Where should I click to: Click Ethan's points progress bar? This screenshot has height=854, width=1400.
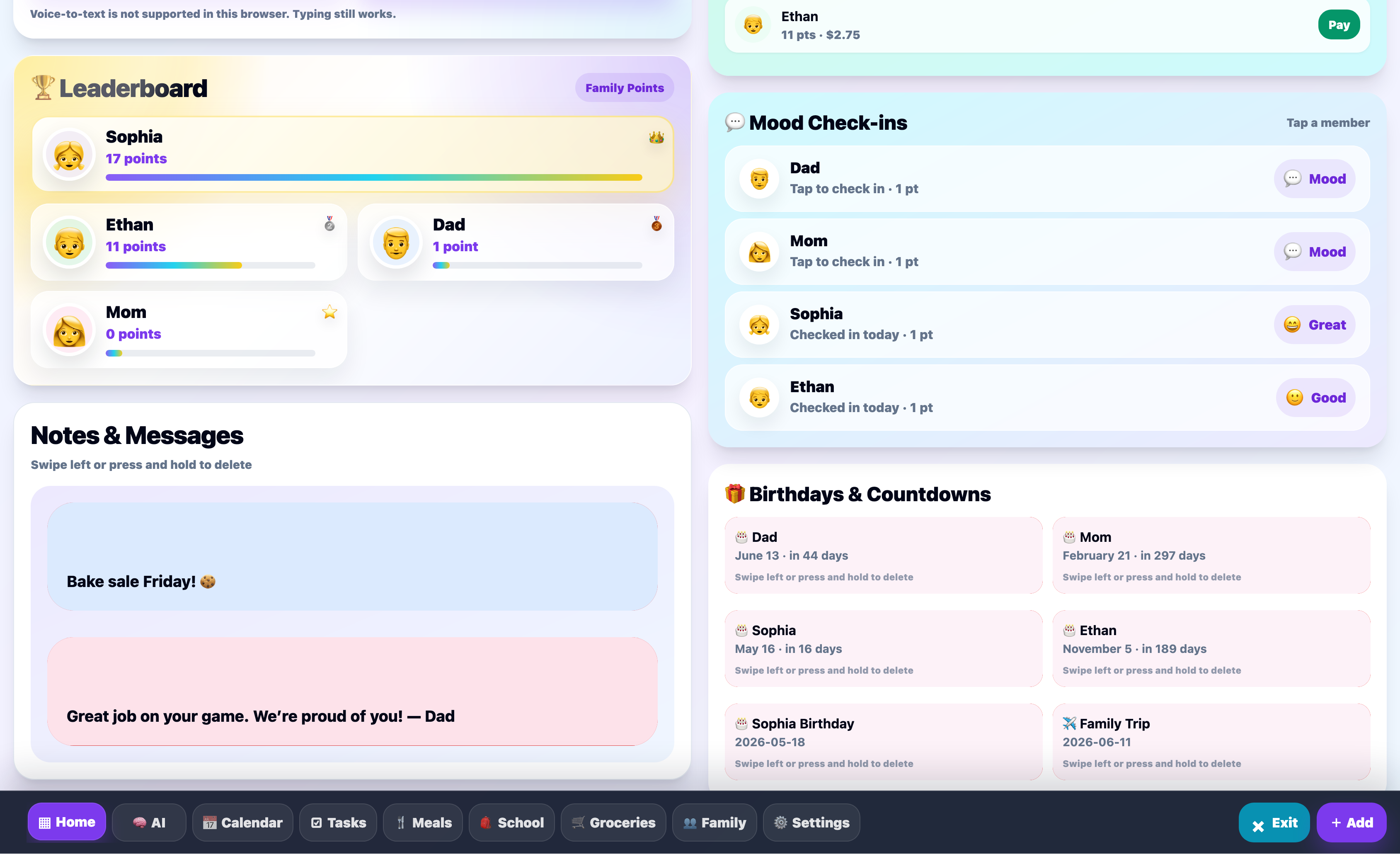point(210,265)
